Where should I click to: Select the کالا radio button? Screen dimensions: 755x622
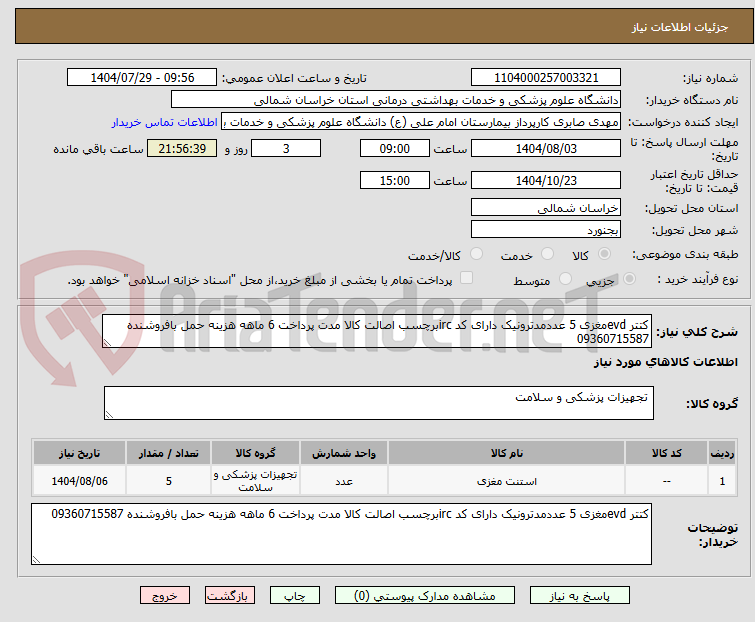click(604, 254)
